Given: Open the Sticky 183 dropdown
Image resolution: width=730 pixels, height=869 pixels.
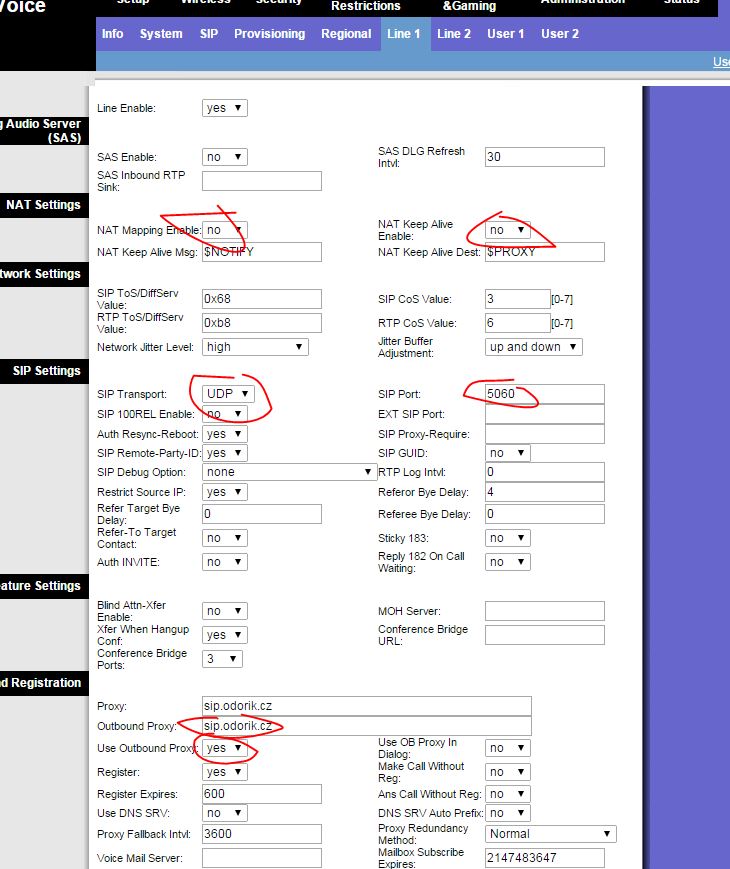Looking at the screenshot, I should click(x=508, y=538).
